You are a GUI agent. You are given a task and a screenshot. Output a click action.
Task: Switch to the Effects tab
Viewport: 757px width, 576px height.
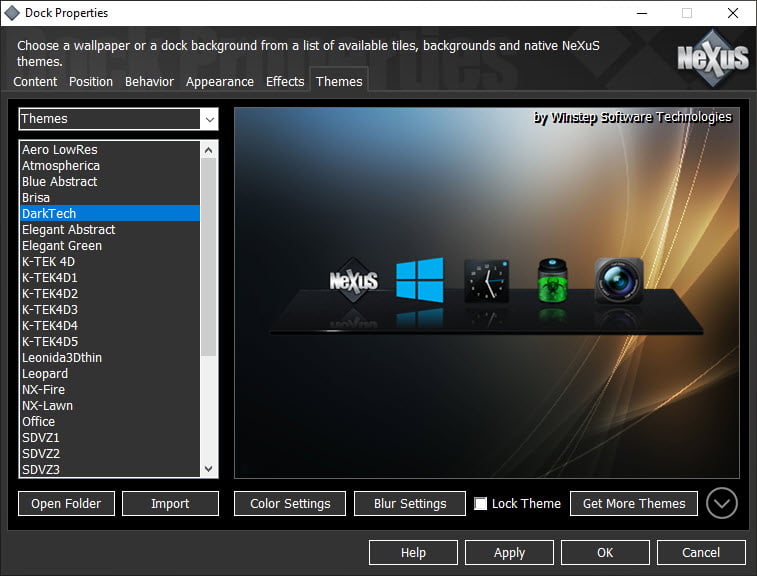coord(285,82)
